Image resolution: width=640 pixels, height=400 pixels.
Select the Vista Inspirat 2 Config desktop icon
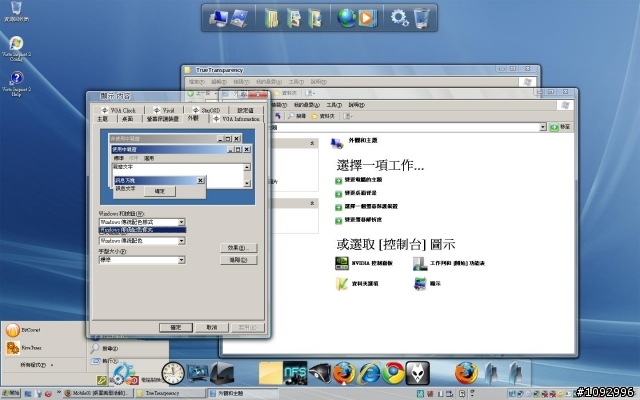point(16,48)
